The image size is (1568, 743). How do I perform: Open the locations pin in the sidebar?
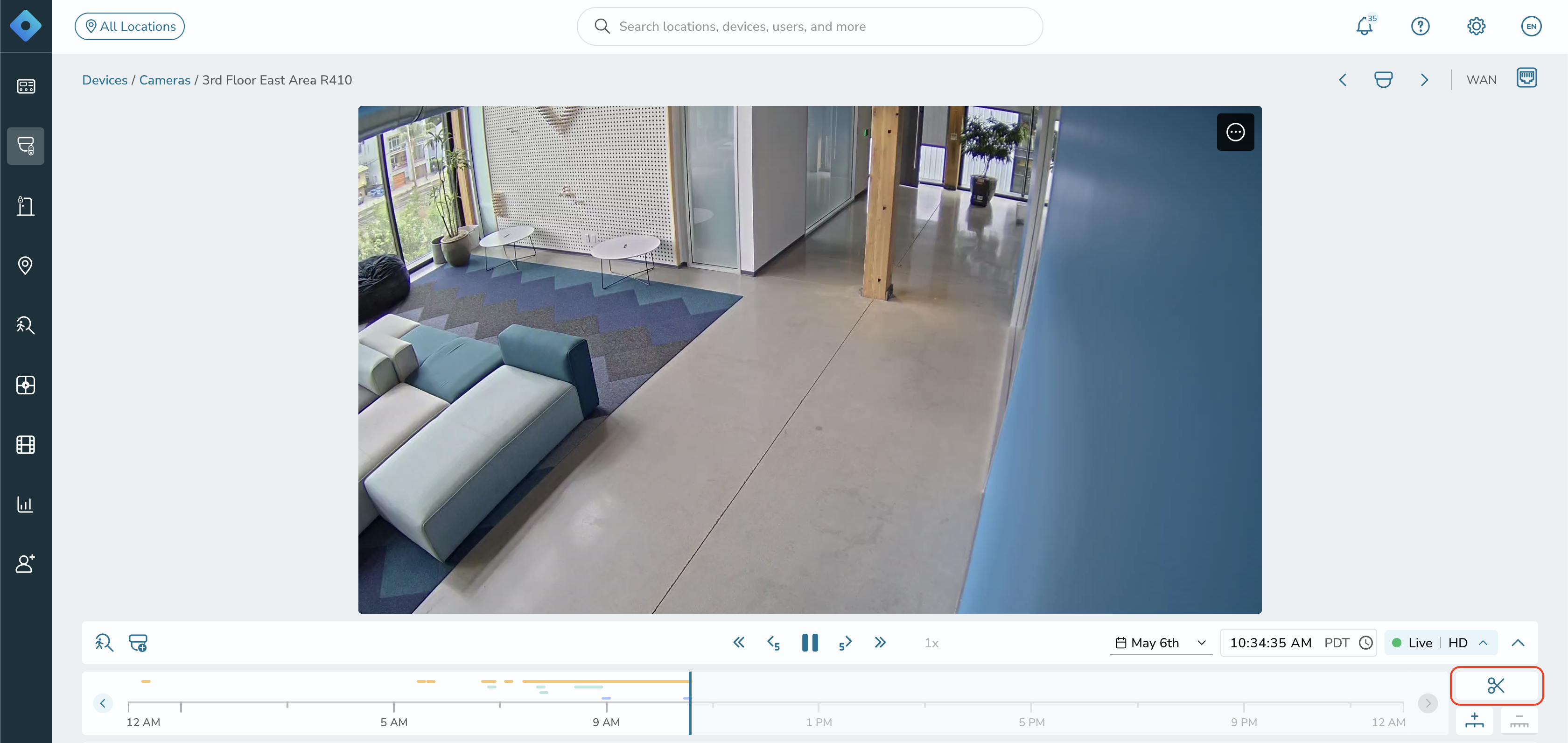(x=26, y=265)
